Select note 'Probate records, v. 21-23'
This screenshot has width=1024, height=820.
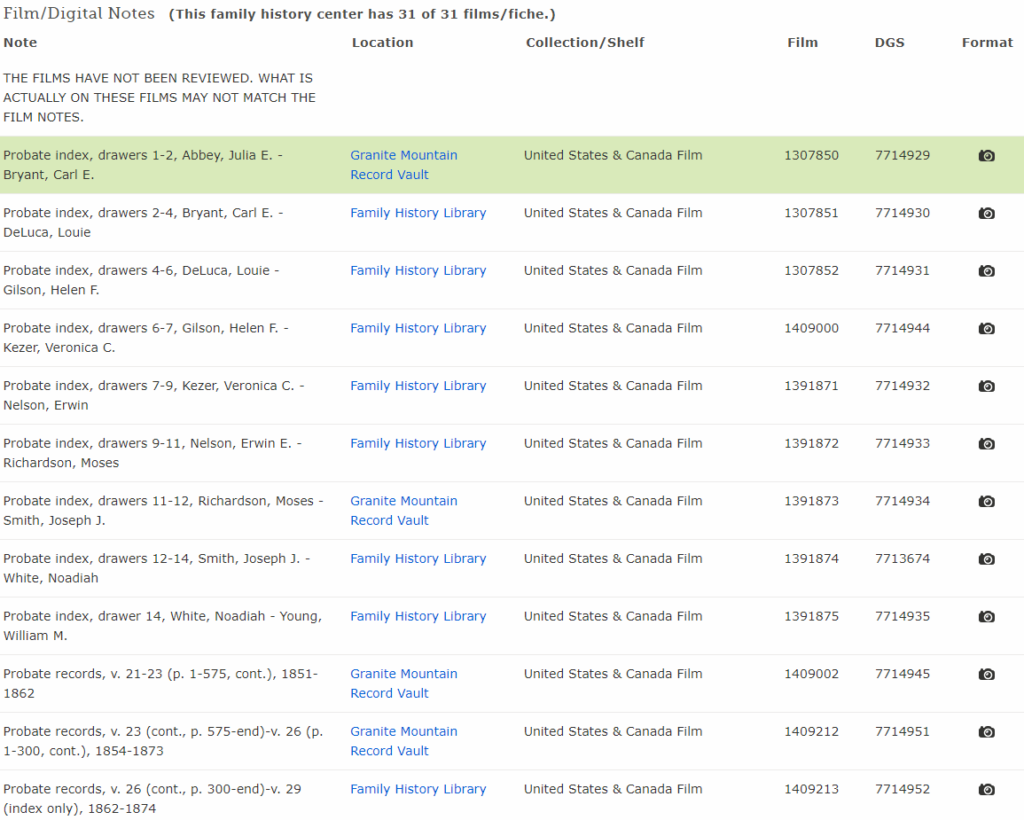[161, 684]
